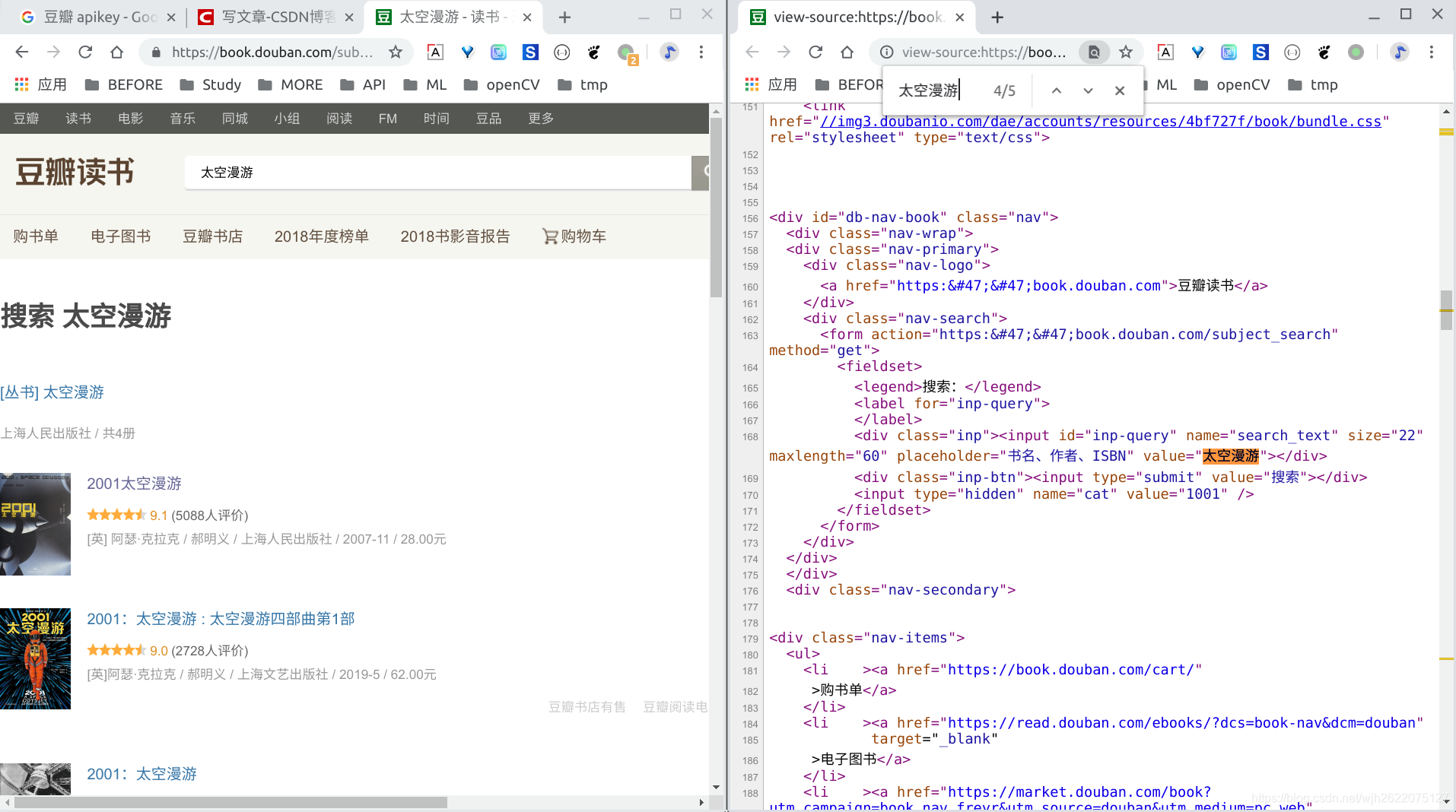
Task: Open the 更多 menu in Douban navigation
Action: tap(541, 119)
